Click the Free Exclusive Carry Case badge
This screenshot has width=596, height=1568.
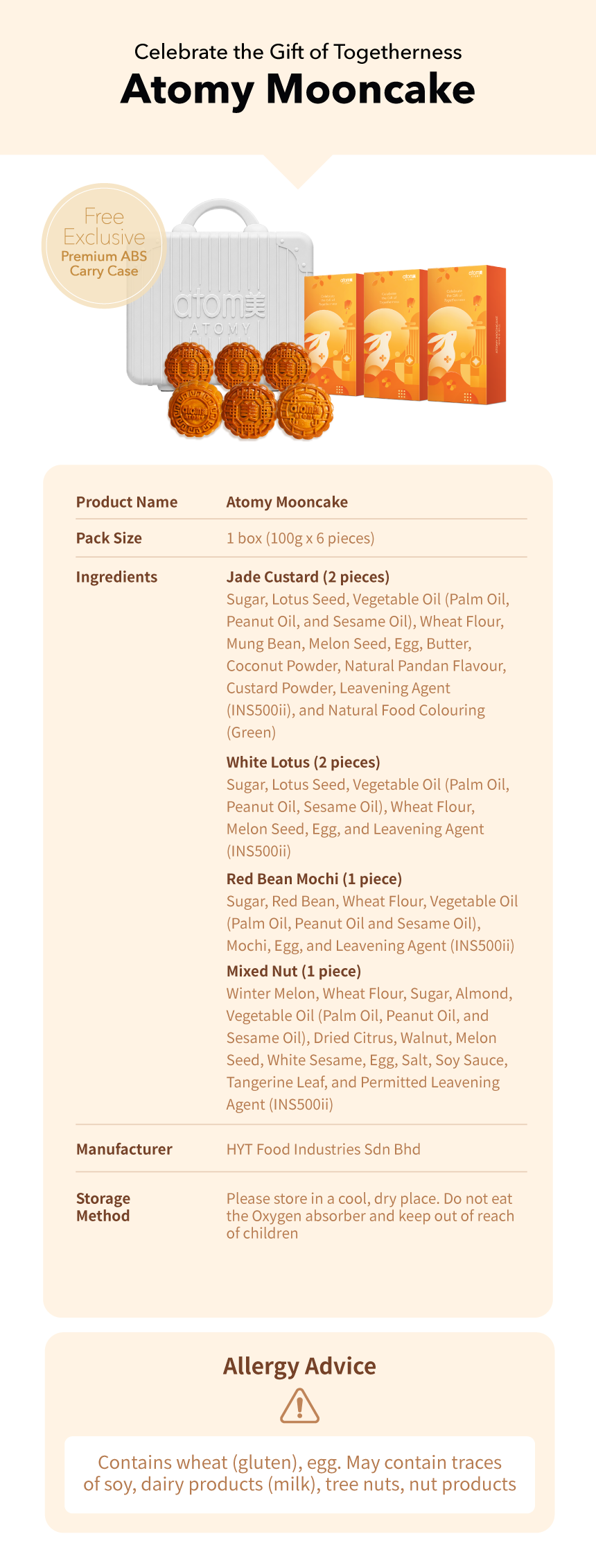point(104,245)
